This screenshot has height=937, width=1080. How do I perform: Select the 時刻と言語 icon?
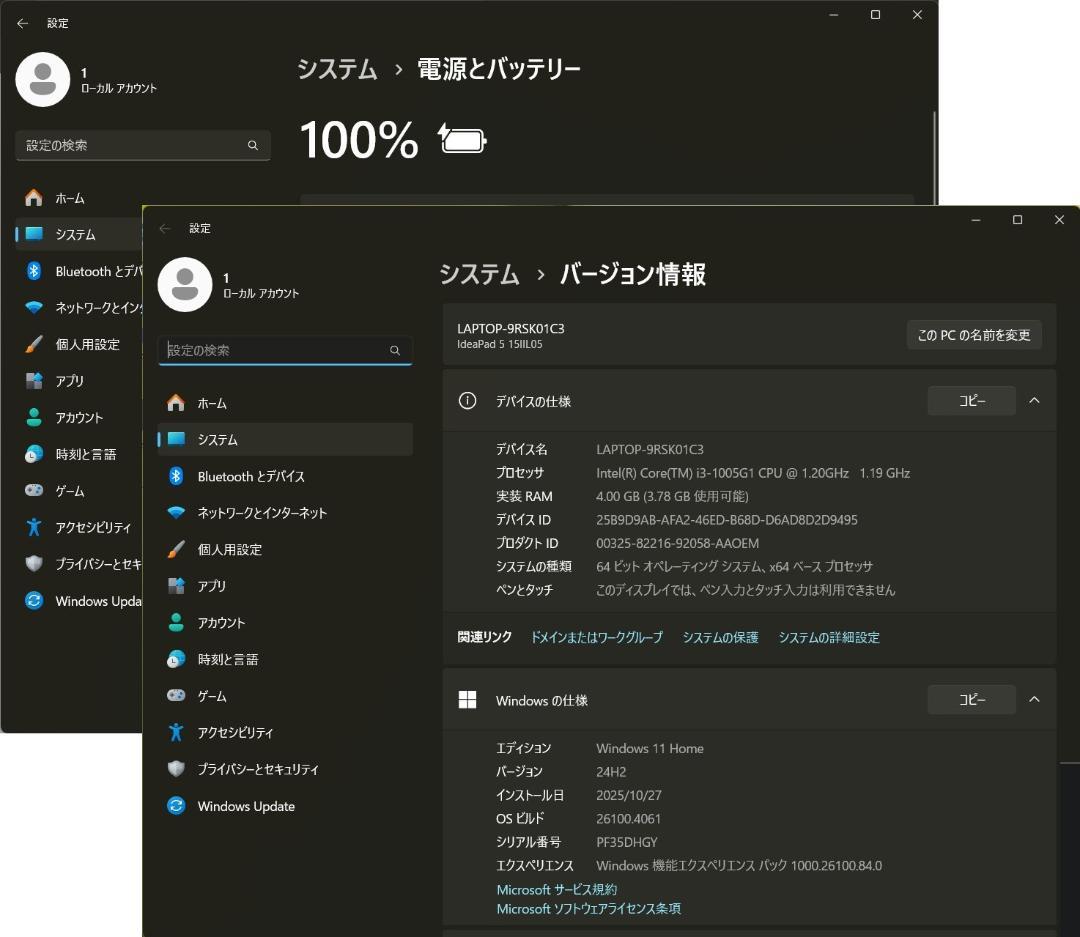(x=176, y=659)
